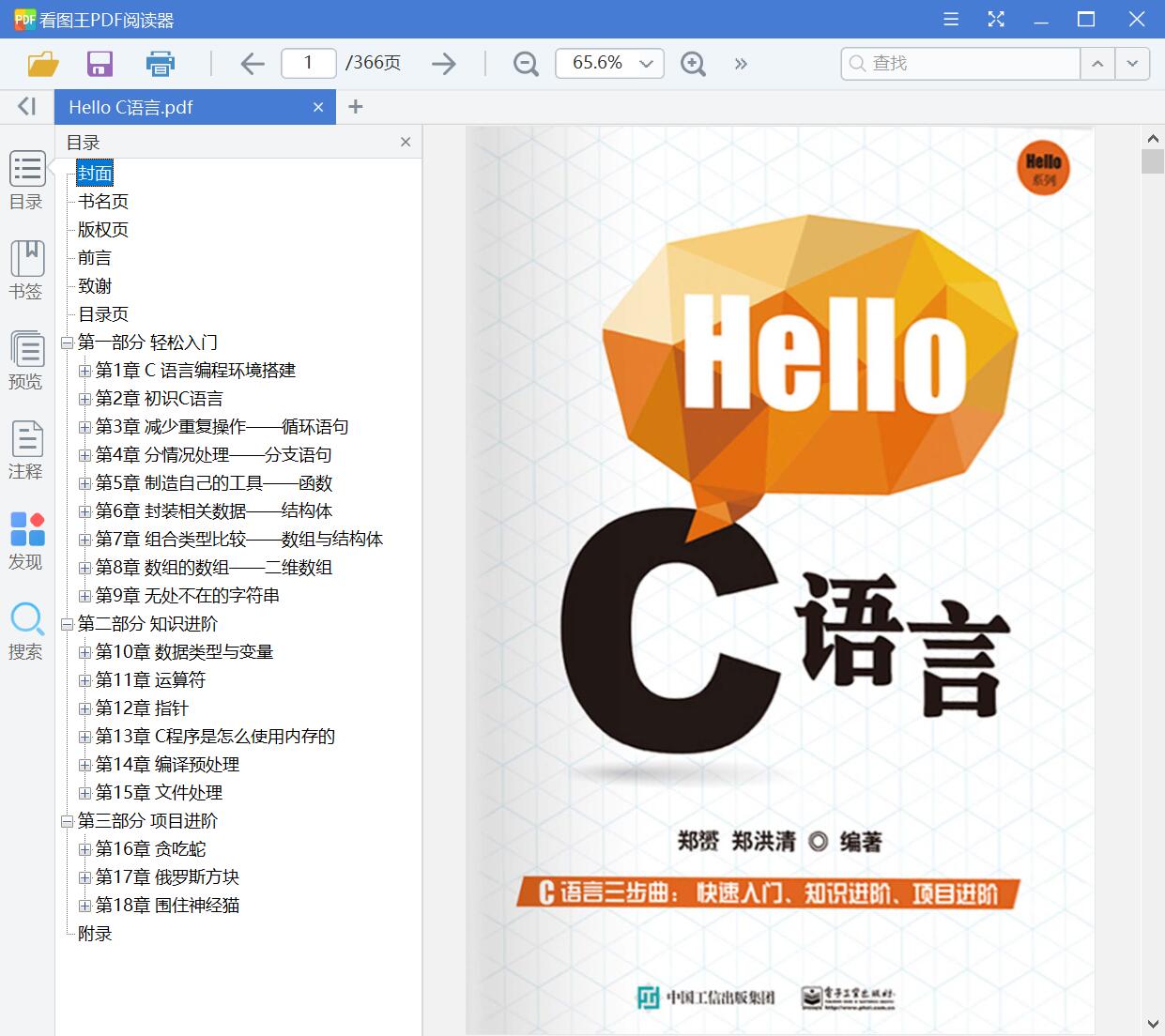
Task: Jump to 附录 in the outline
Action: (x=95, y=934)
